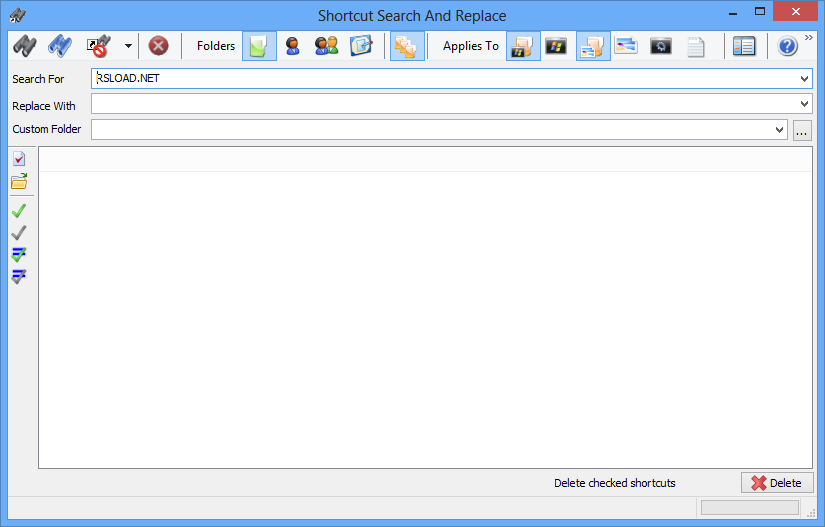Open the Replace With dropdown arrow
825x527 pixels.
805,104
